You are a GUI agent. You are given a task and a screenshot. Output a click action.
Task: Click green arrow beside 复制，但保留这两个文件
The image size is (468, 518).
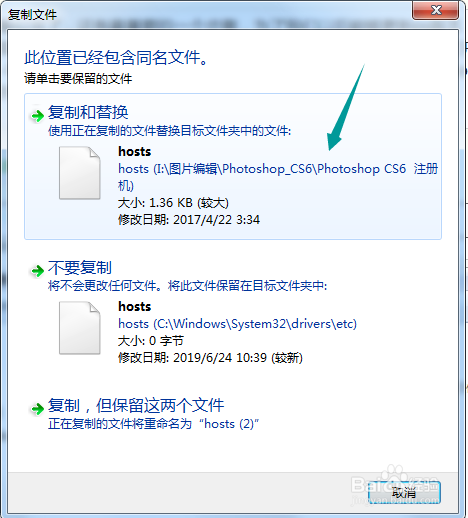38,409
